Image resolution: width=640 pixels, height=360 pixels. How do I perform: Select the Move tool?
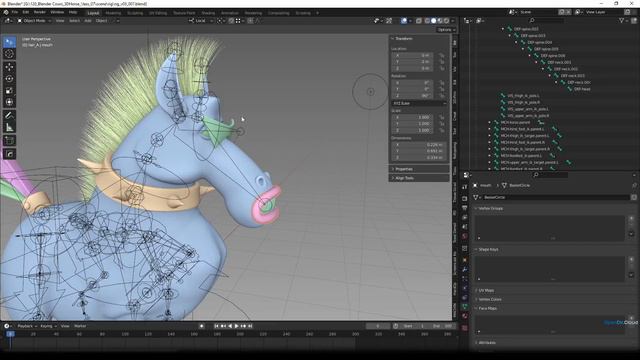point(9,67)
